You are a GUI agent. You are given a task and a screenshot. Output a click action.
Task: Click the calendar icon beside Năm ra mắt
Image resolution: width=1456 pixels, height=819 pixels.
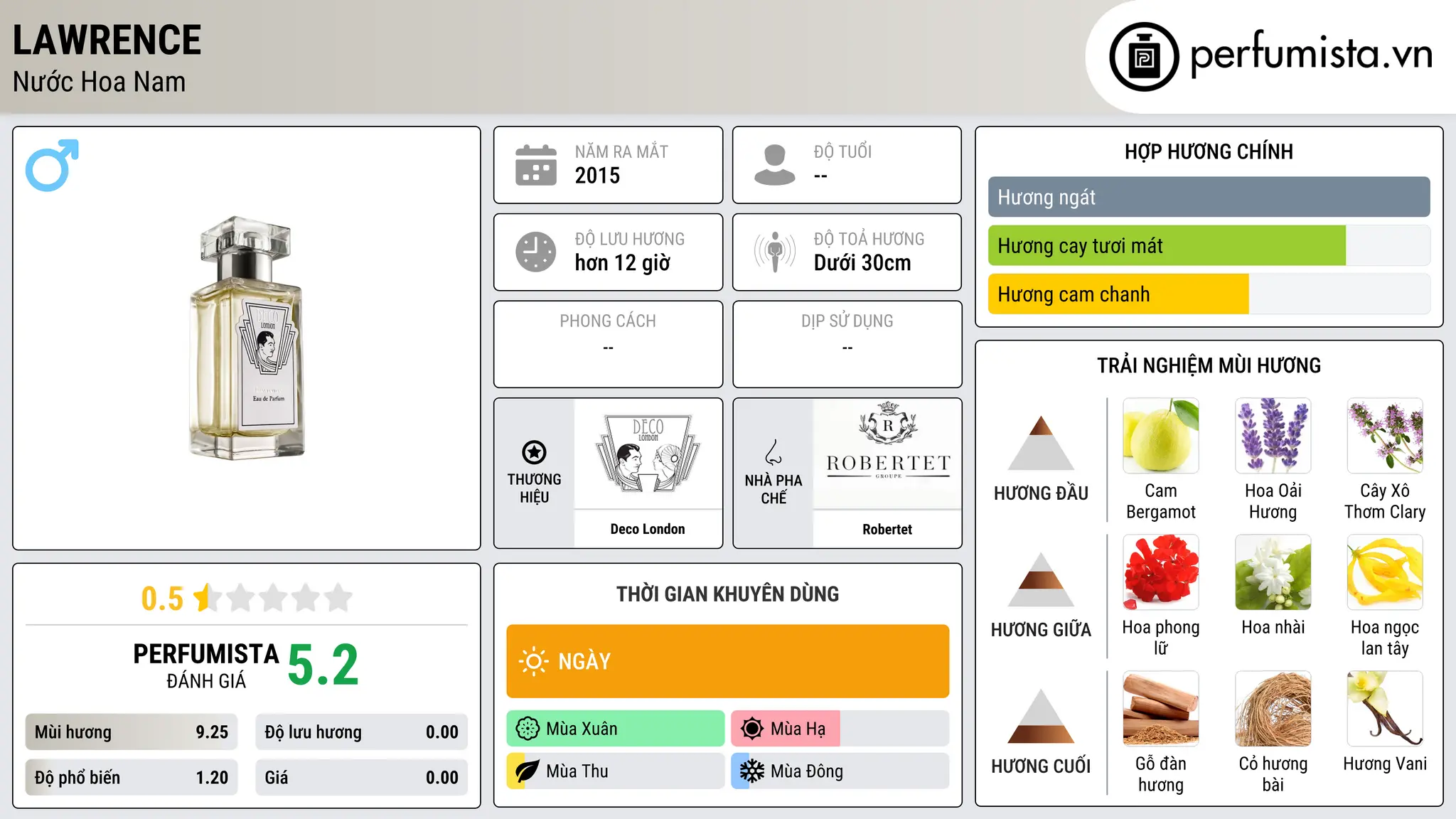(x=536, y=165)
